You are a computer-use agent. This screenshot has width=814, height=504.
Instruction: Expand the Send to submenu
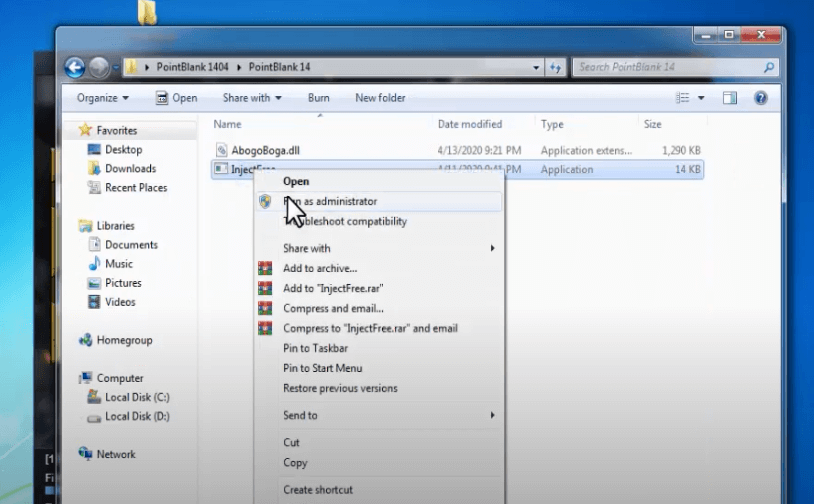[379, 415]
